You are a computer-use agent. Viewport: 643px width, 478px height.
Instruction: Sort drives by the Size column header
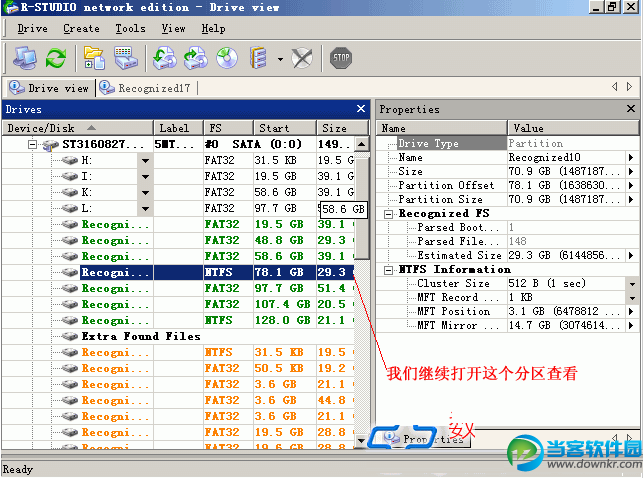[342, 128]
